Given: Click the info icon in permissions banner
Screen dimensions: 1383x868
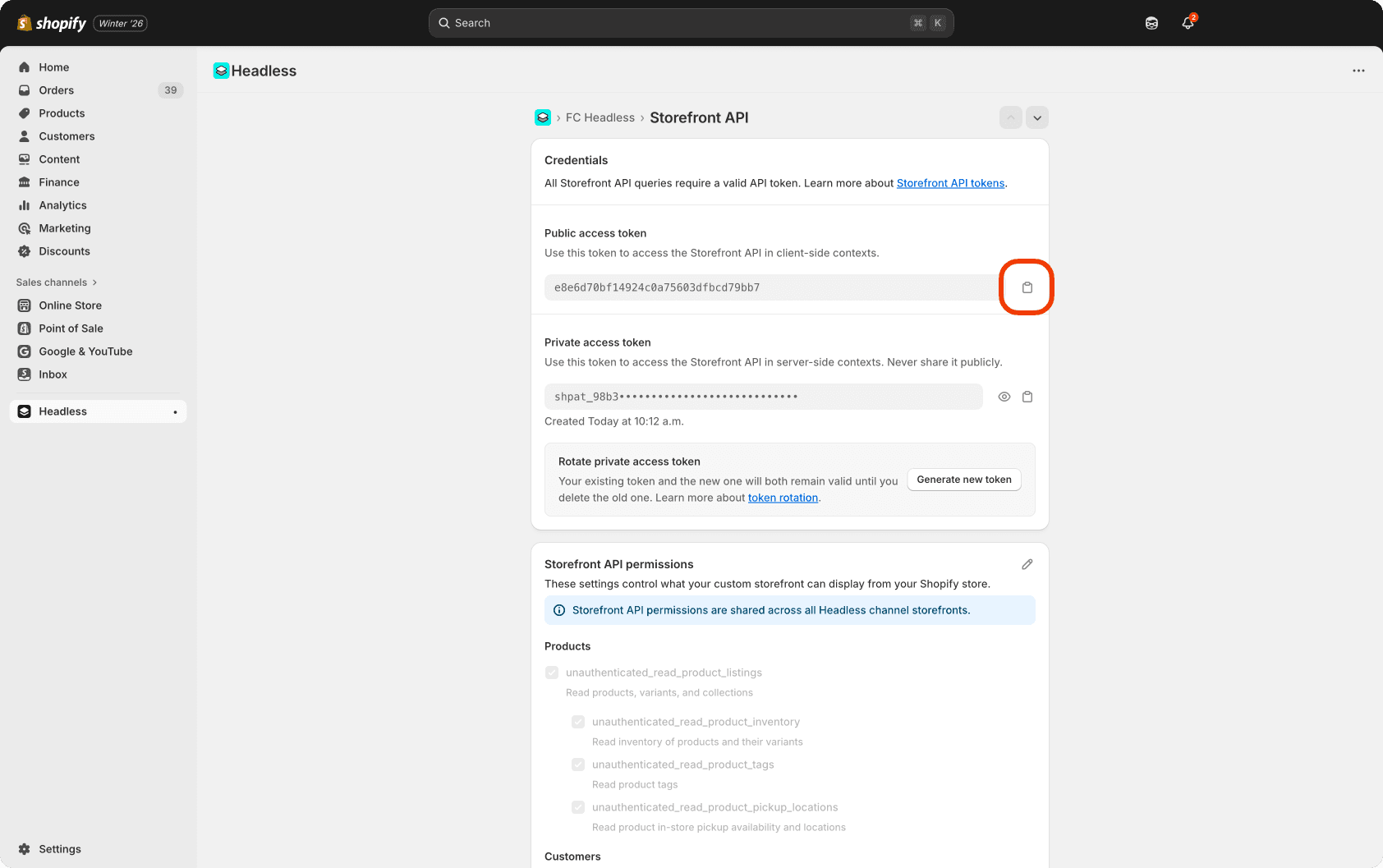Looking at the screenshot, I should [x=559, y=610].
